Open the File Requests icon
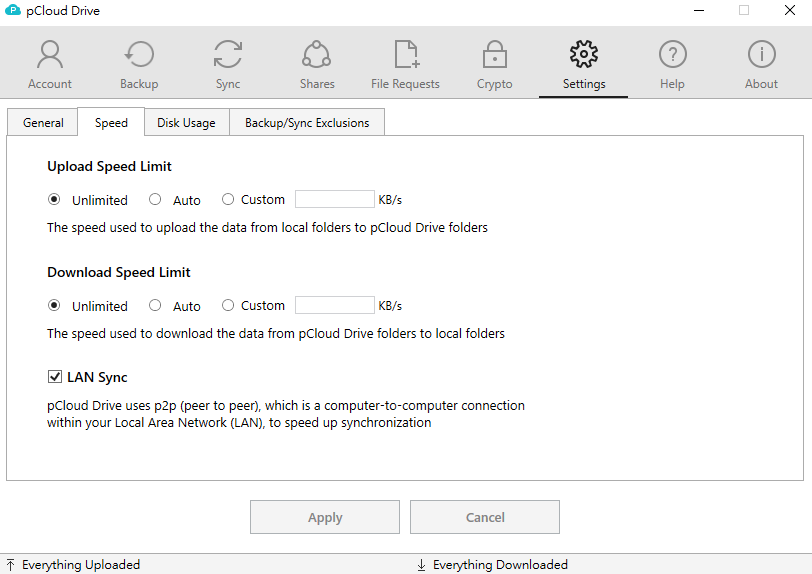The image size is (812, 574). click(405, 55)
